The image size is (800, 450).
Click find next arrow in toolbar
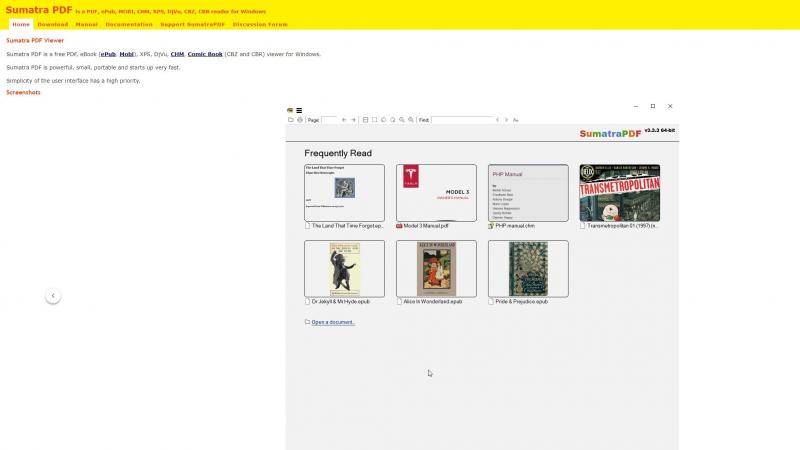507,120
